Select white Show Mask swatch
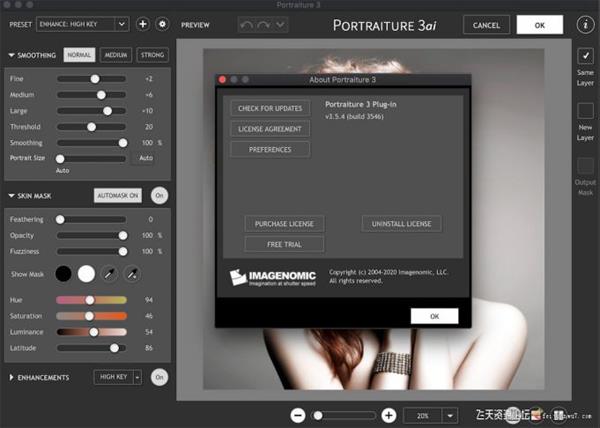 (x=86, y=274)
